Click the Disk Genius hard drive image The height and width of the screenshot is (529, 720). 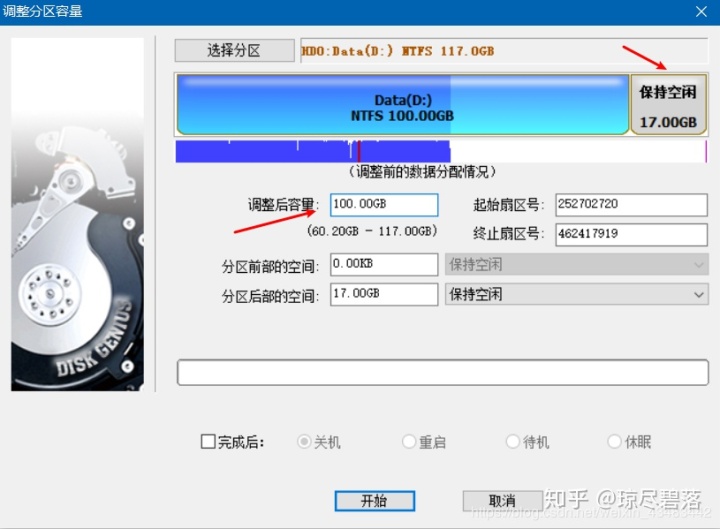pyautogui.click(x=77, y=214)
